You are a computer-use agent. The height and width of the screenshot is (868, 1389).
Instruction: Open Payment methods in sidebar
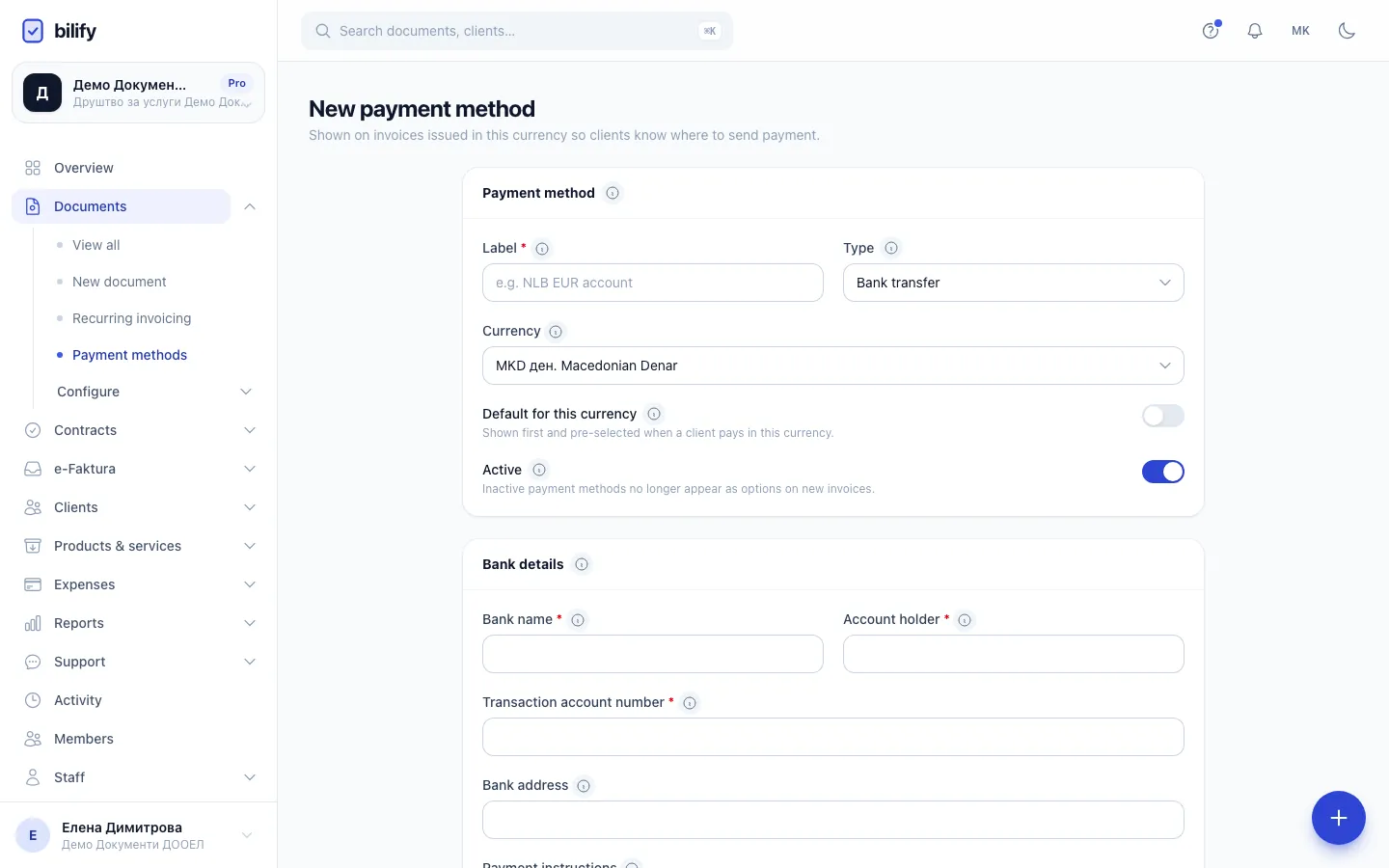pyautogui.click(x=130, y=355)
